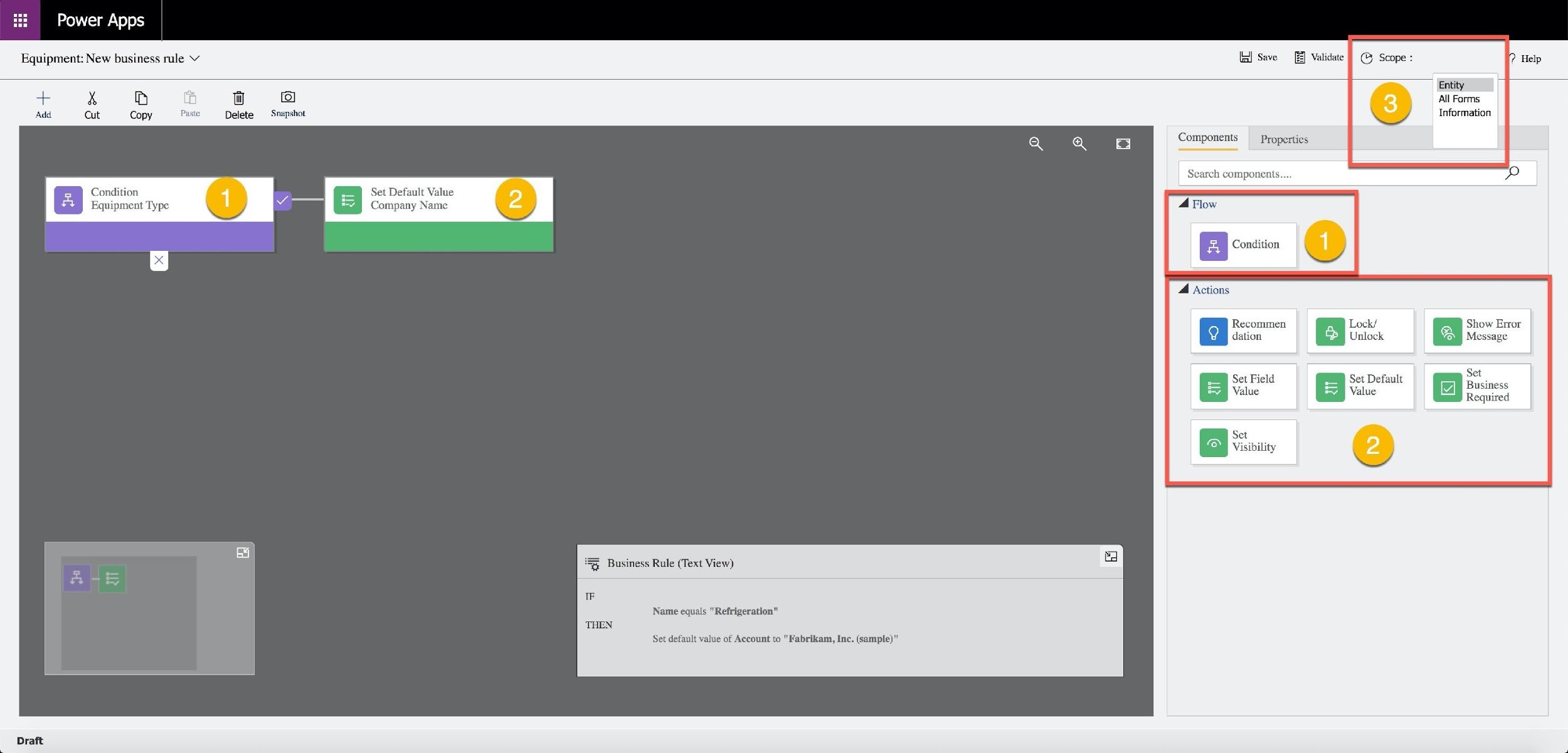The width and height of the screenshot is (1568, 753).
Task: Select the Recommendation action component
Action: [x=1243, y=330]
